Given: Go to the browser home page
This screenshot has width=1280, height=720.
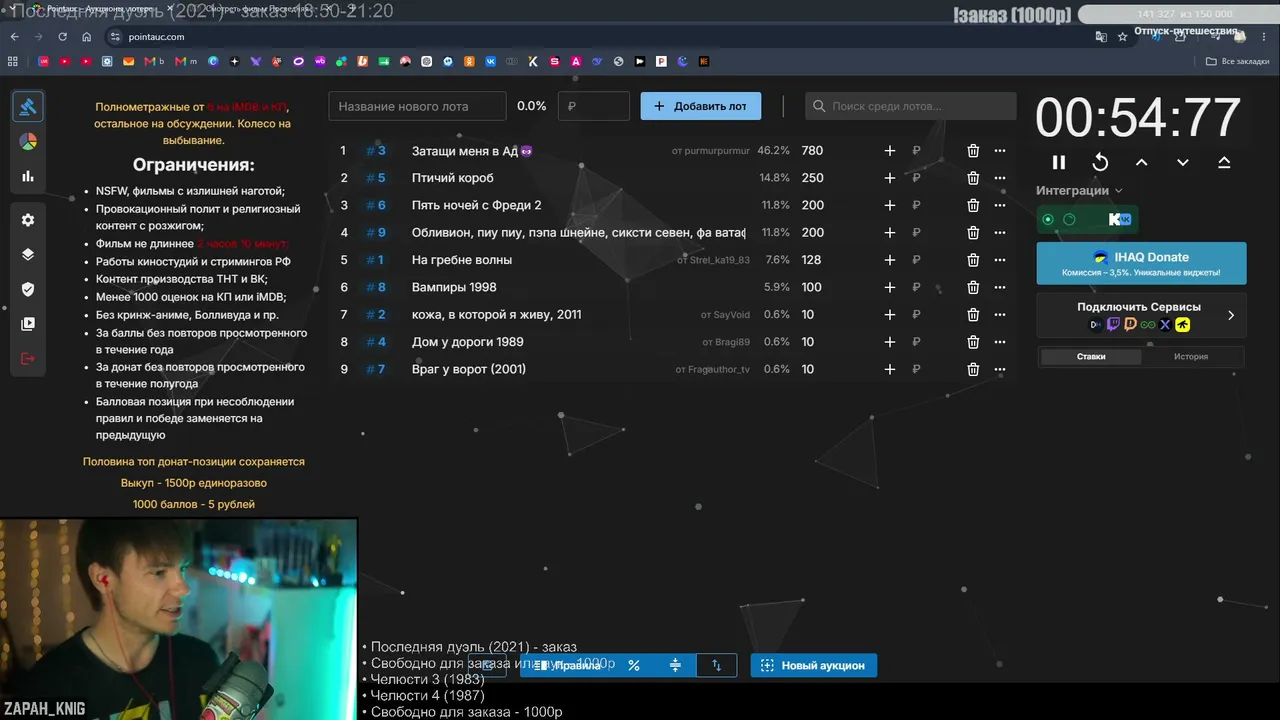Looking at the screenshot, I should point(87,37).
